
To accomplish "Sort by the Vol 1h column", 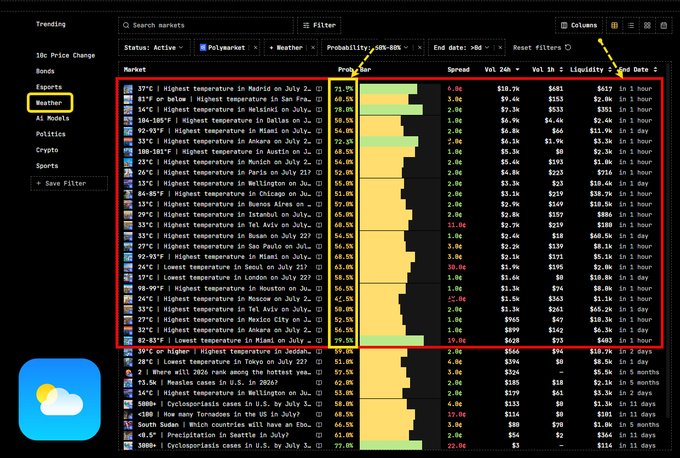I will coord(547,70).
